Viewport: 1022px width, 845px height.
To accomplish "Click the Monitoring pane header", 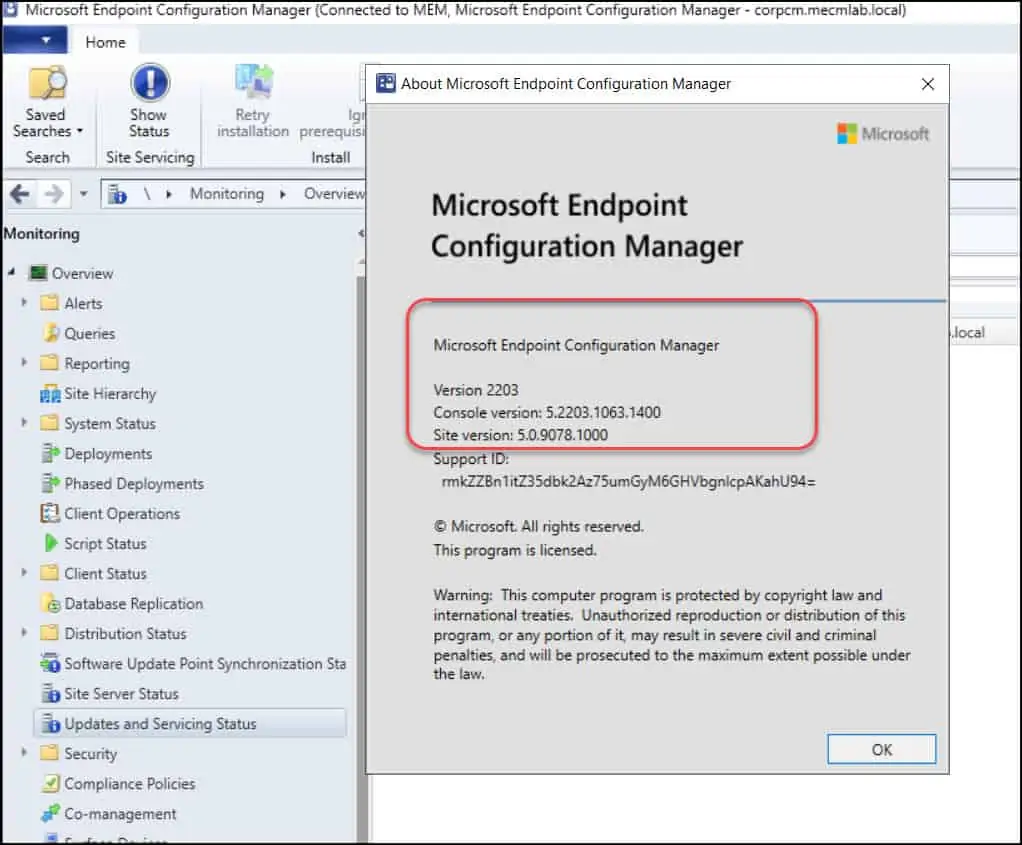I will [42, 234].
